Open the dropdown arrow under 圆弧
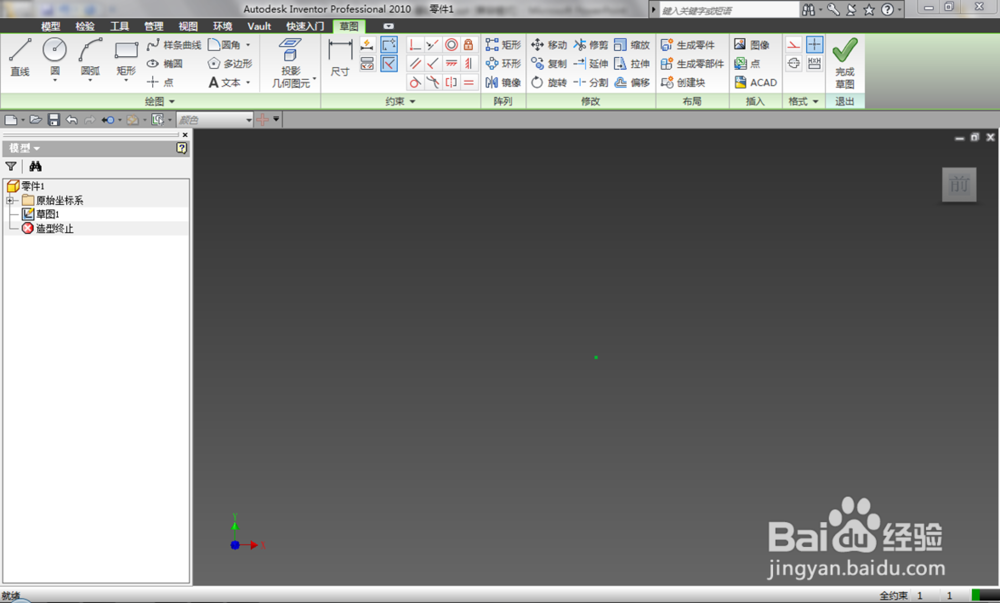1000x603 pixels. 90,80
